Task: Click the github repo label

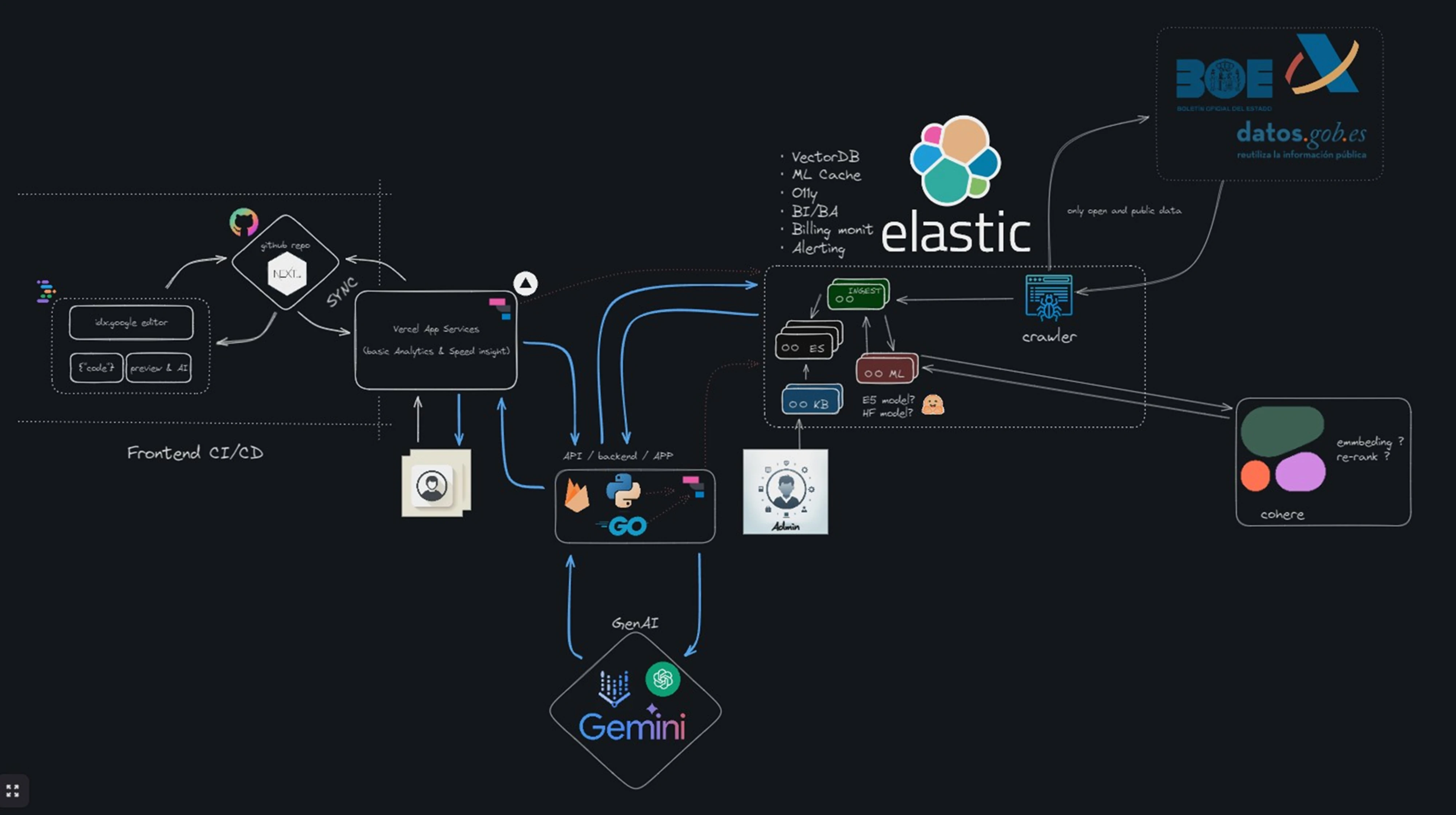Action: pyautogui.click(x=285, y=245)
